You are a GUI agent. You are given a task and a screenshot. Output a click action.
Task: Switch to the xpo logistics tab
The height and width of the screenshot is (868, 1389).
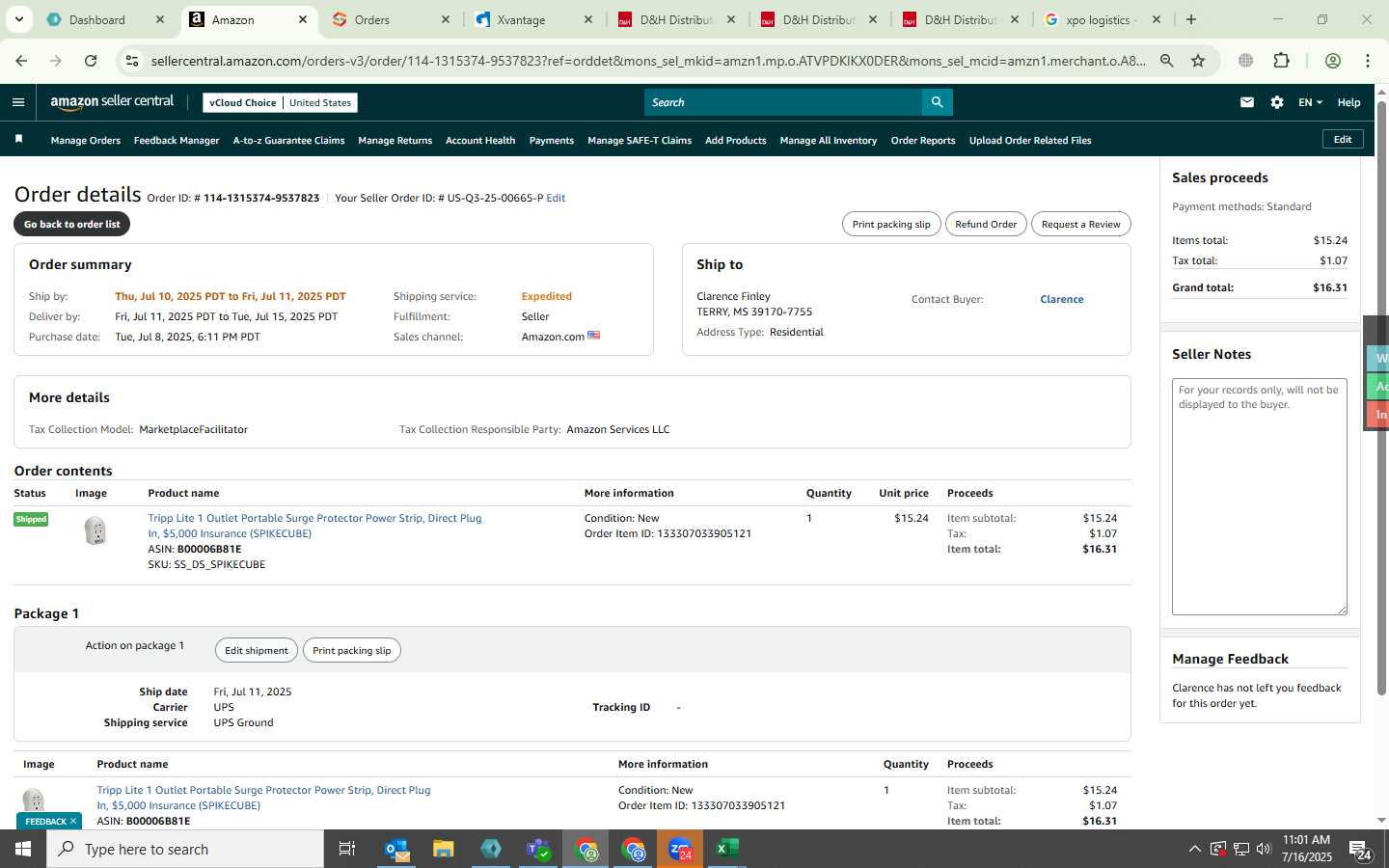(1101, 19)
